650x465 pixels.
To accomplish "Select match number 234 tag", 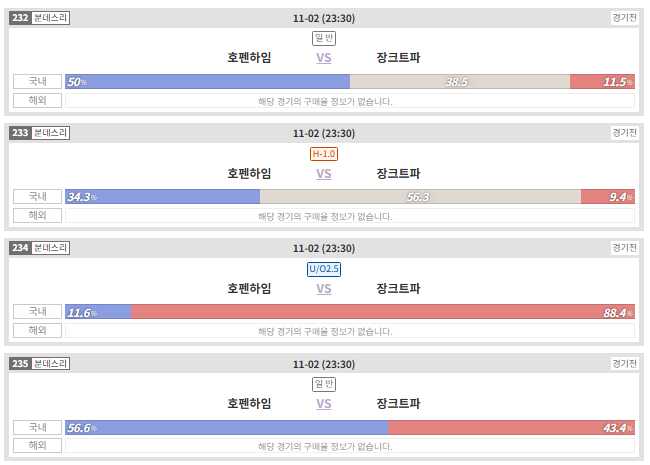I will 20,248.
